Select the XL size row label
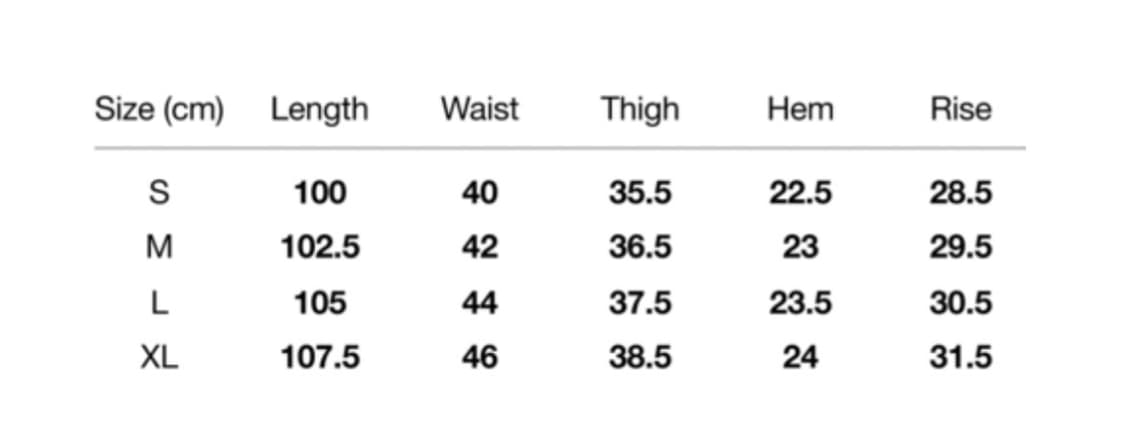The image size is (1125, 446). click(159, 357)
